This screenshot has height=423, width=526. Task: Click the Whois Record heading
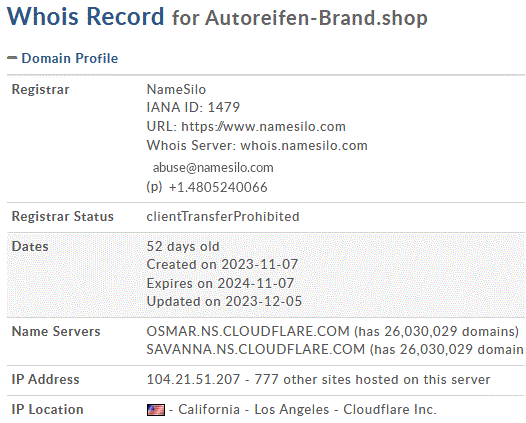[x=86, y=16]
